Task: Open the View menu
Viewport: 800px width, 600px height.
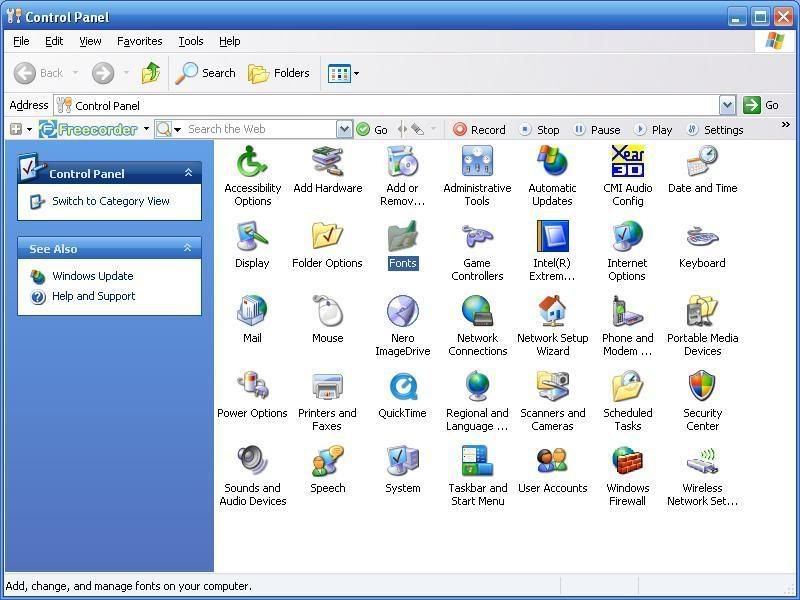Action: click(x=90, y=41)
